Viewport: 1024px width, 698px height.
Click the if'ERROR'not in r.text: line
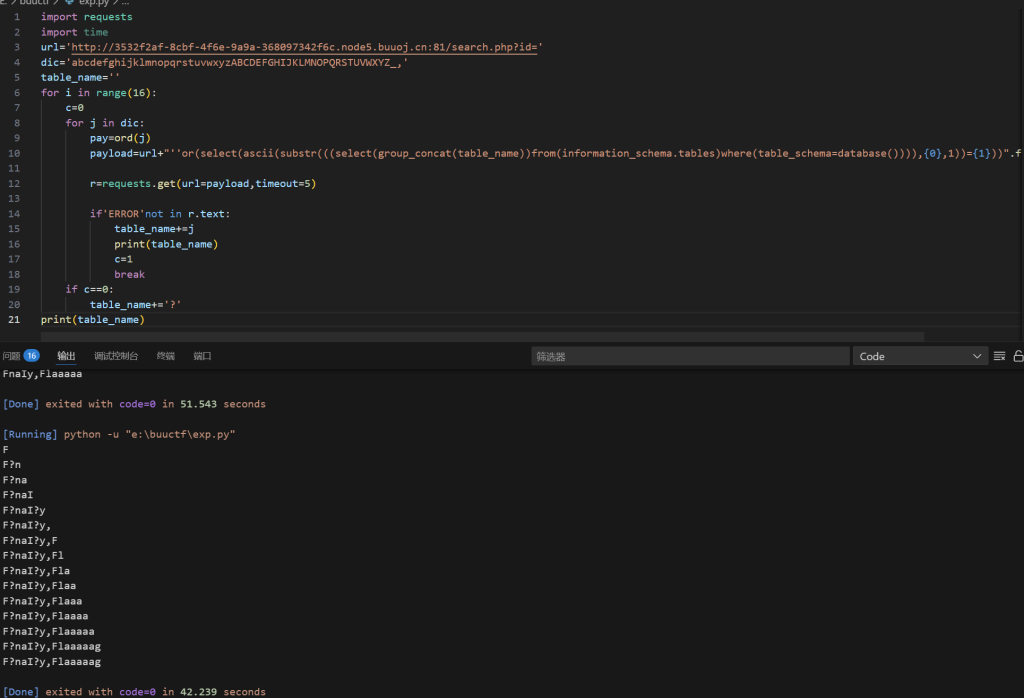click(160, 214)
